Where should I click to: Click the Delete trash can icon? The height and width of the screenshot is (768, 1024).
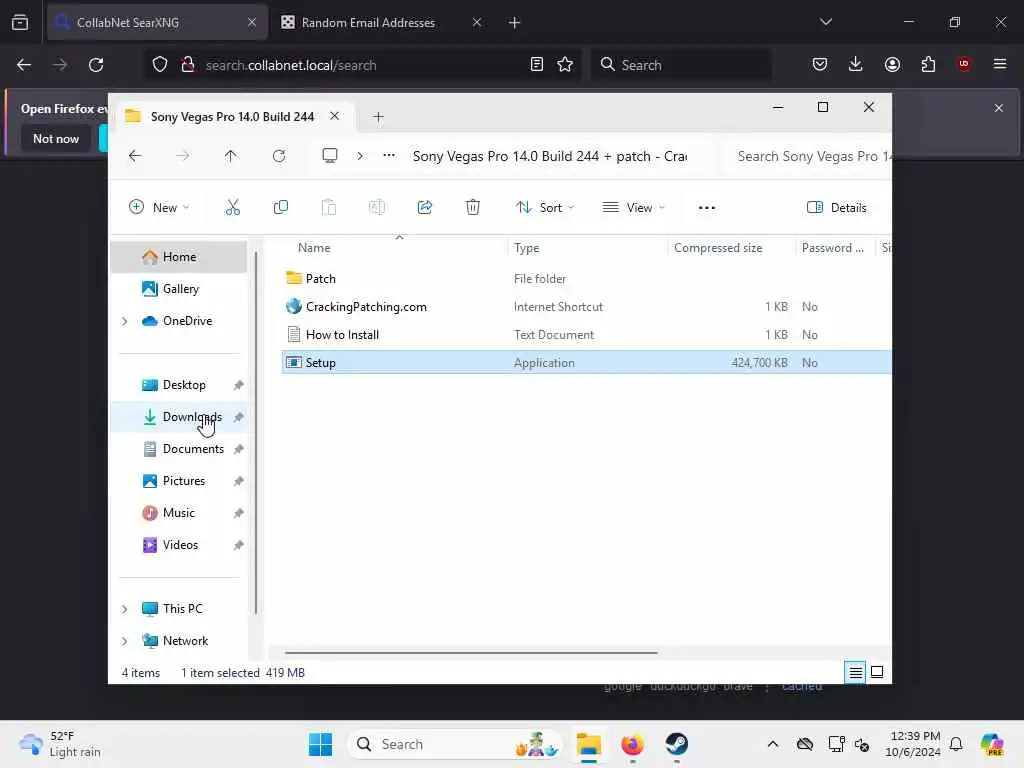[473, 208]
